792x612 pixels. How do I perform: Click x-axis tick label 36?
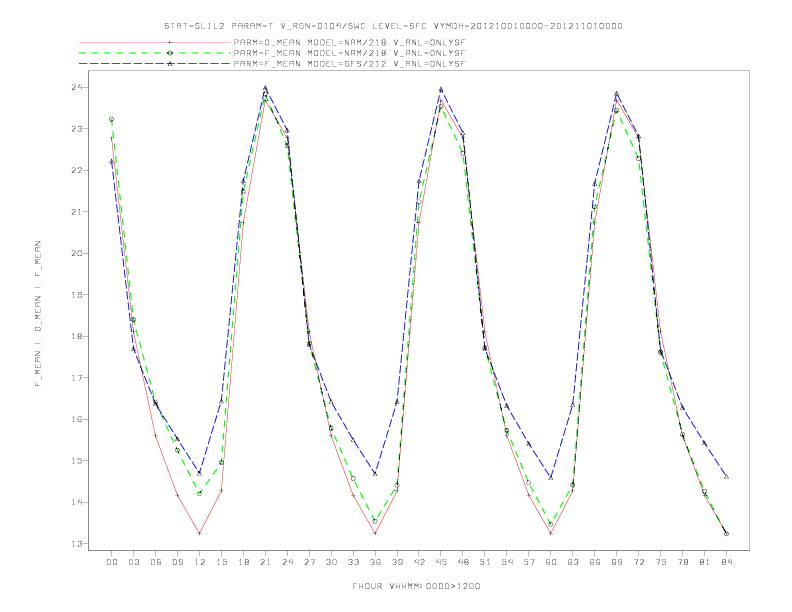point(375,562)
